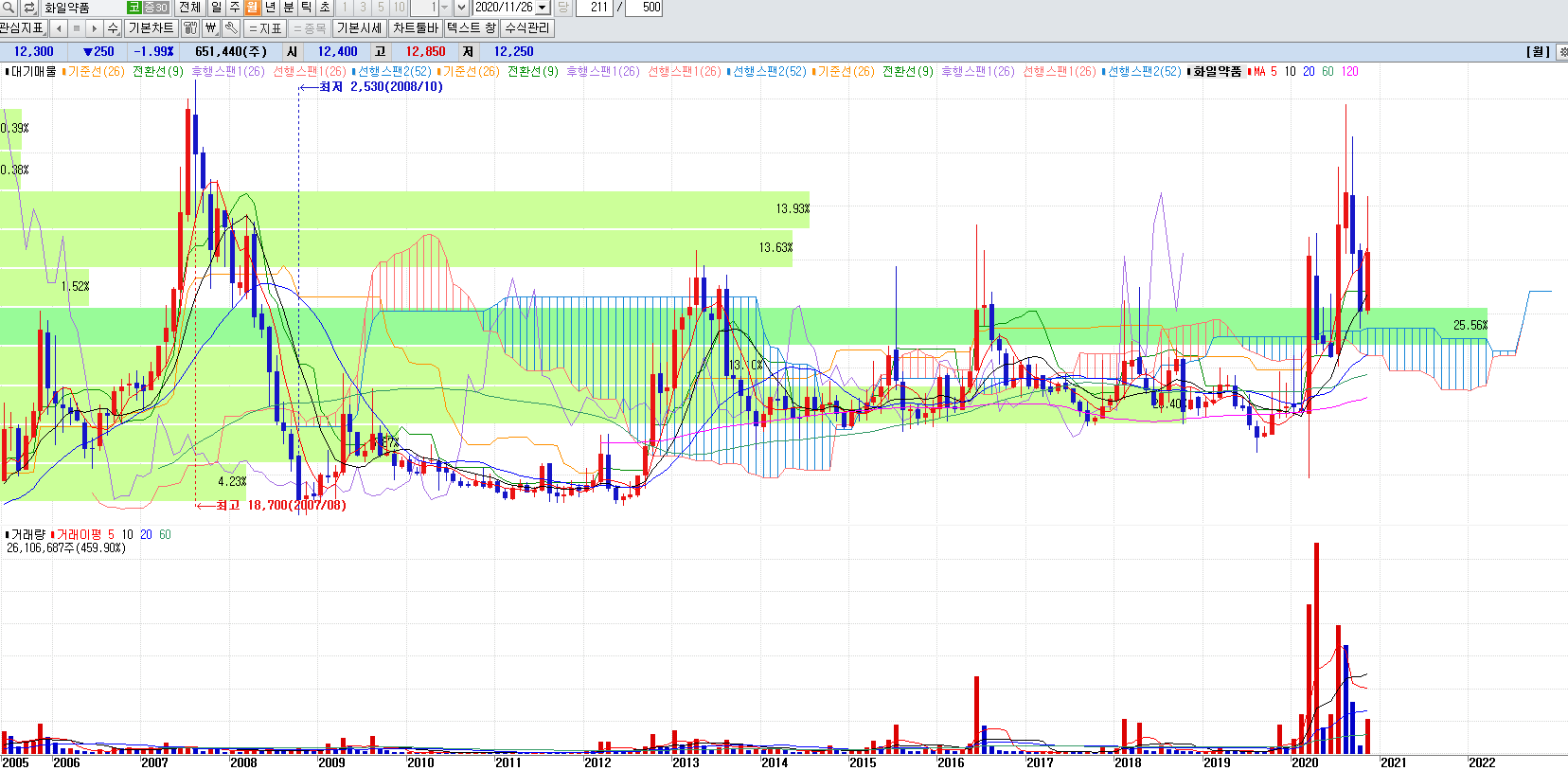
Task: Open the wrench tools icon
Action: (231, 28)
